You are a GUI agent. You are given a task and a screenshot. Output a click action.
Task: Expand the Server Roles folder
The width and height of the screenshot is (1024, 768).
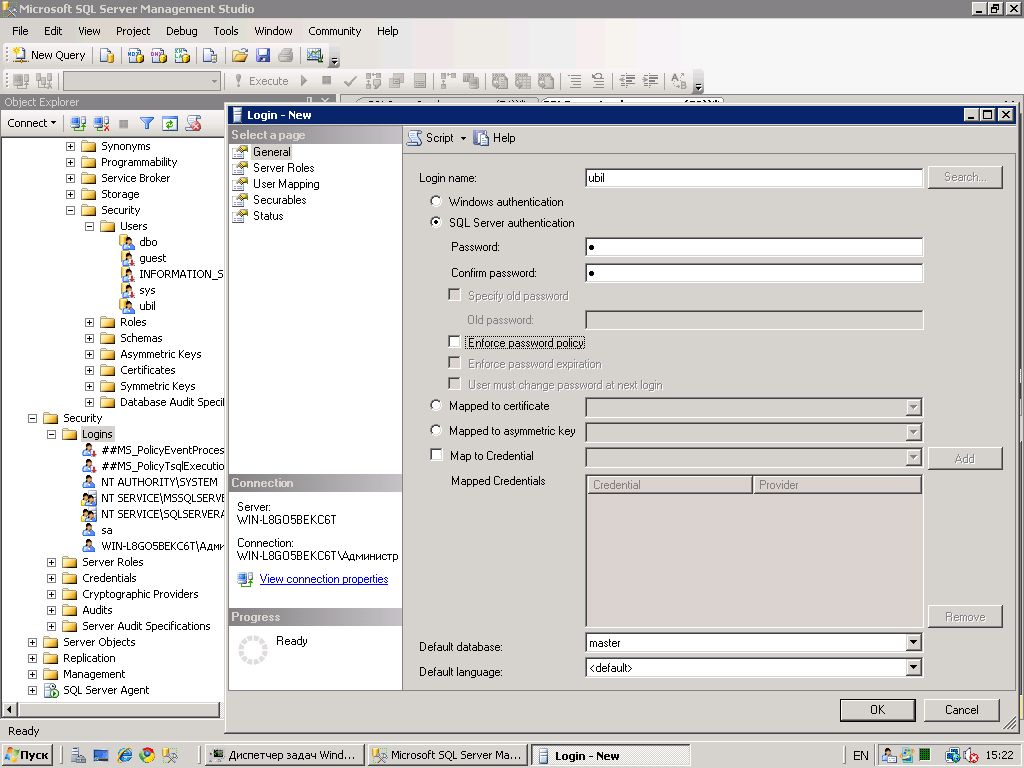pyautogui.click(x=52, y=562)
